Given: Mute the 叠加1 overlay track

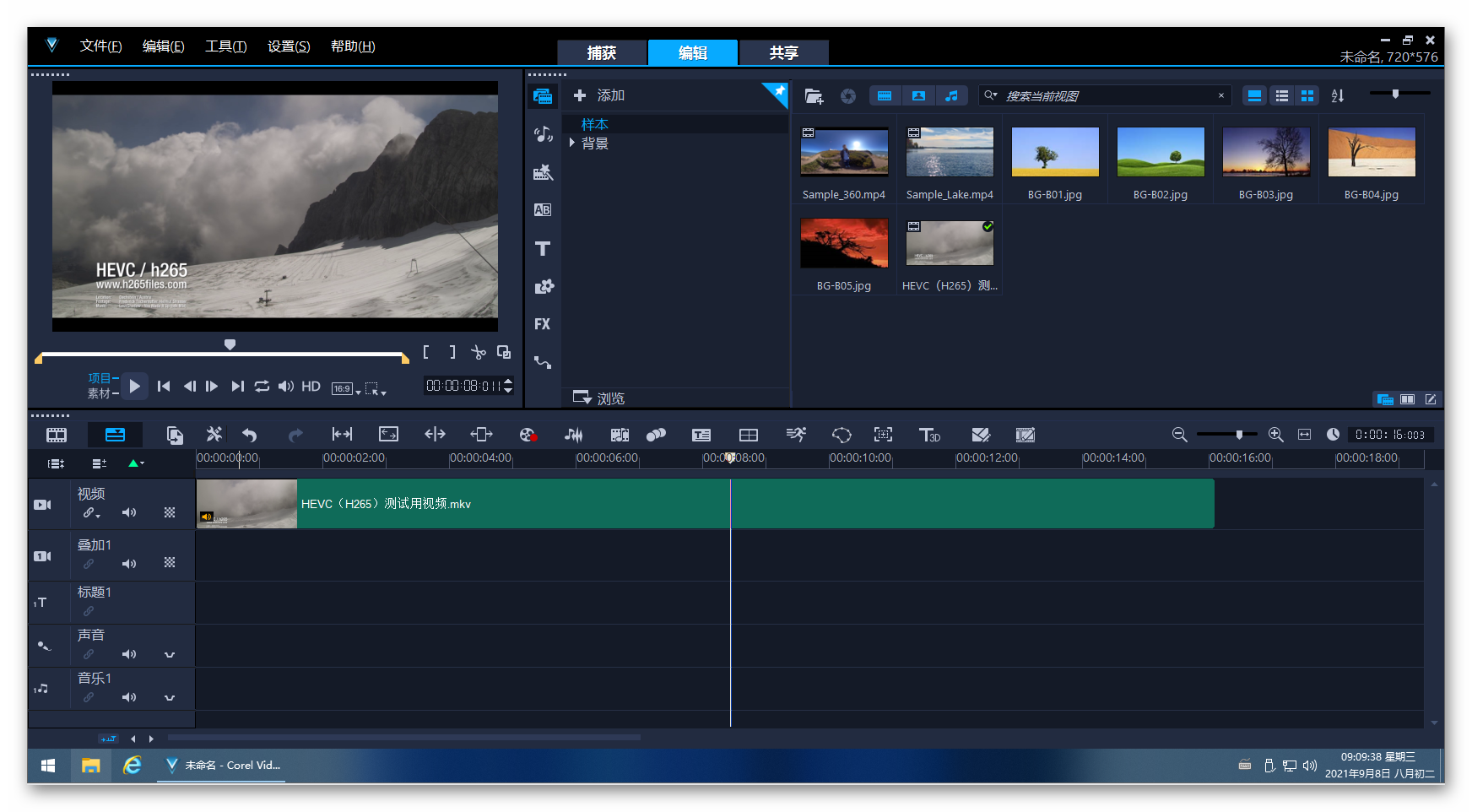Looking at the screenshot, I should tap(129, 564).
